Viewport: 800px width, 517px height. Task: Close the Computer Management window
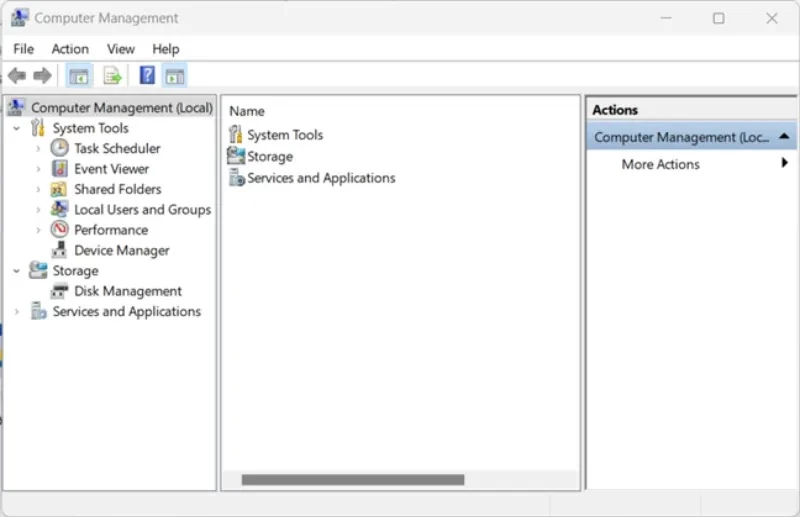click(x=771, y=18)
